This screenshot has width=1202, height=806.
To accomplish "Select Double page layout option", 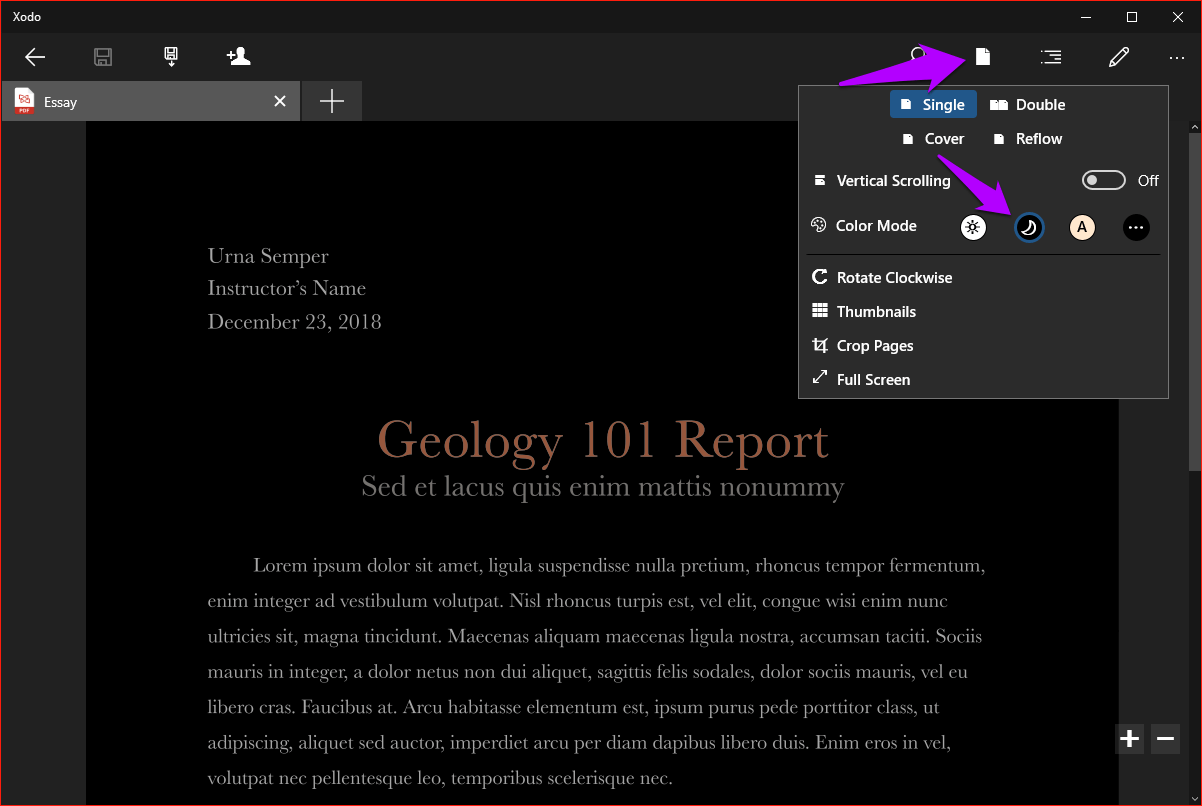I will pyautogui.click(x=1027, y=104).
